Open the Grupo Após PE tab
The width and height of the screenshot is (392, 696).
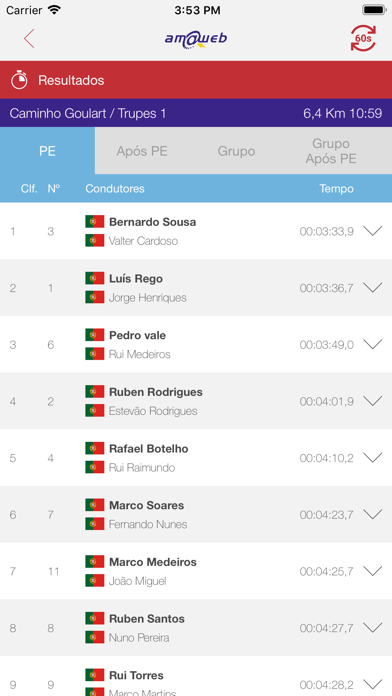pyautogui.click(x=331, y=151)
